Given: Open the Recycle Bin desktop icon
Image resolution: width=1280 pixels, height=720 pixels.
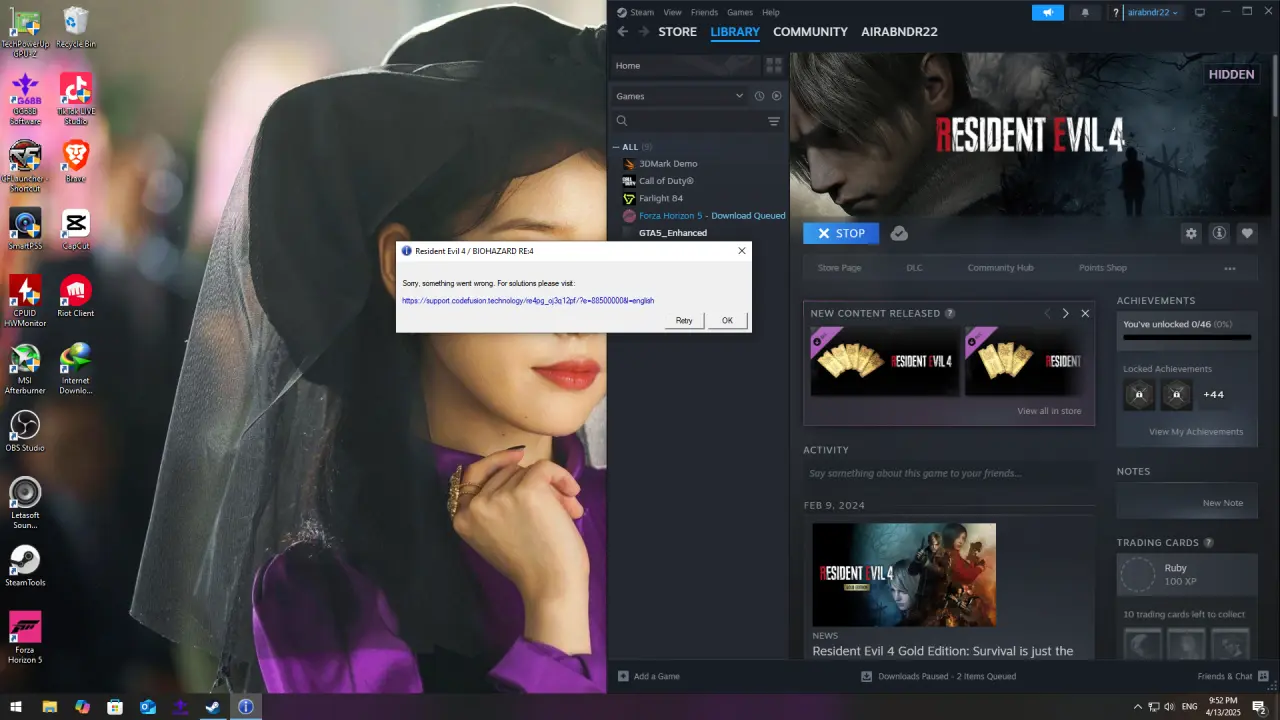Looking at the screenshot, I should coord(75,27).
